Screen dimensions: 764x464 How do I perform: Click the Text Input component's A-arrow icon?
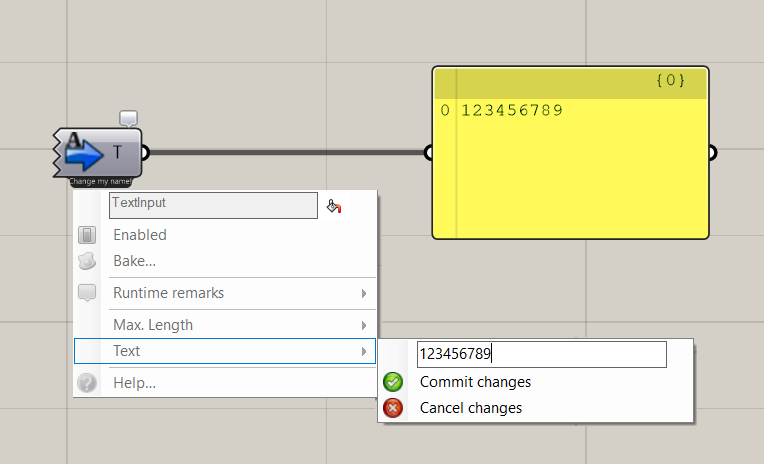[85, 152]
